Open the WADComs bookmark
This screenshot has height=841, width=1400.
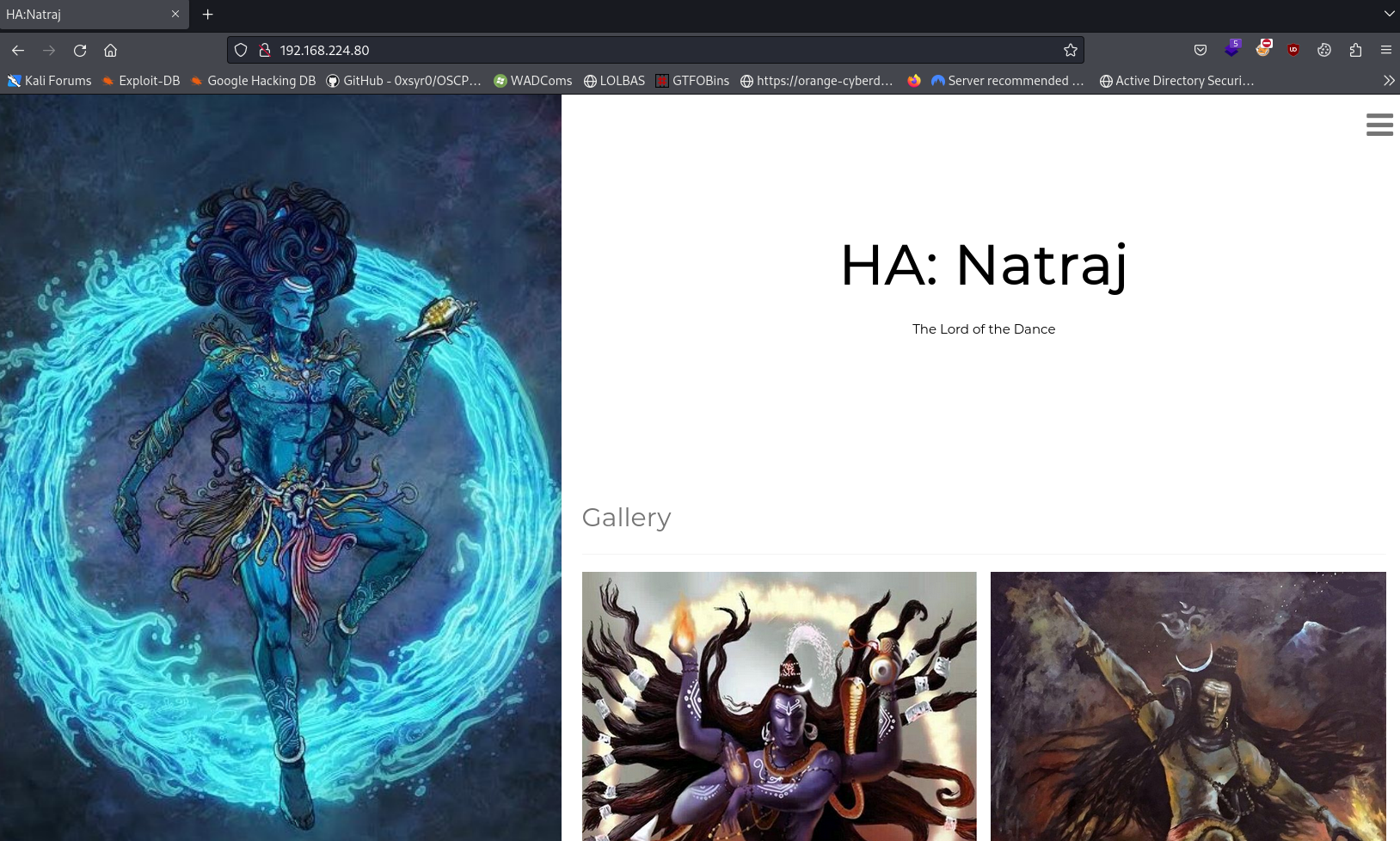[532, 80]
